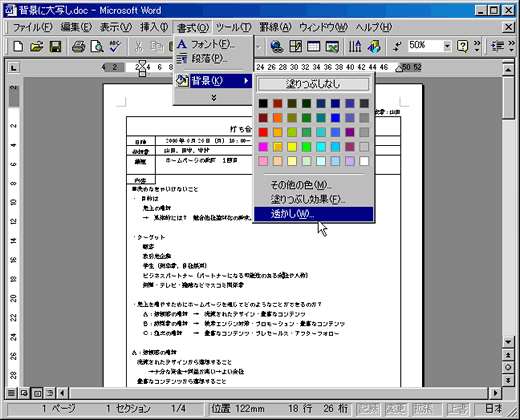Pick the magenta color swatch
The height and width of the screenshot is (420, 520).
coord(263,147)
